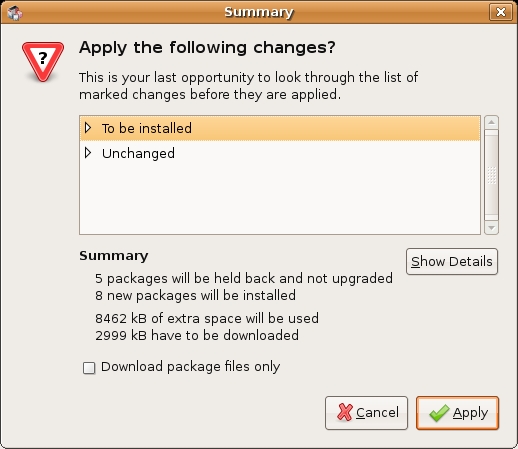
Task: Click the scrollbar up arrow of the changes list
Action: [491, 122]
